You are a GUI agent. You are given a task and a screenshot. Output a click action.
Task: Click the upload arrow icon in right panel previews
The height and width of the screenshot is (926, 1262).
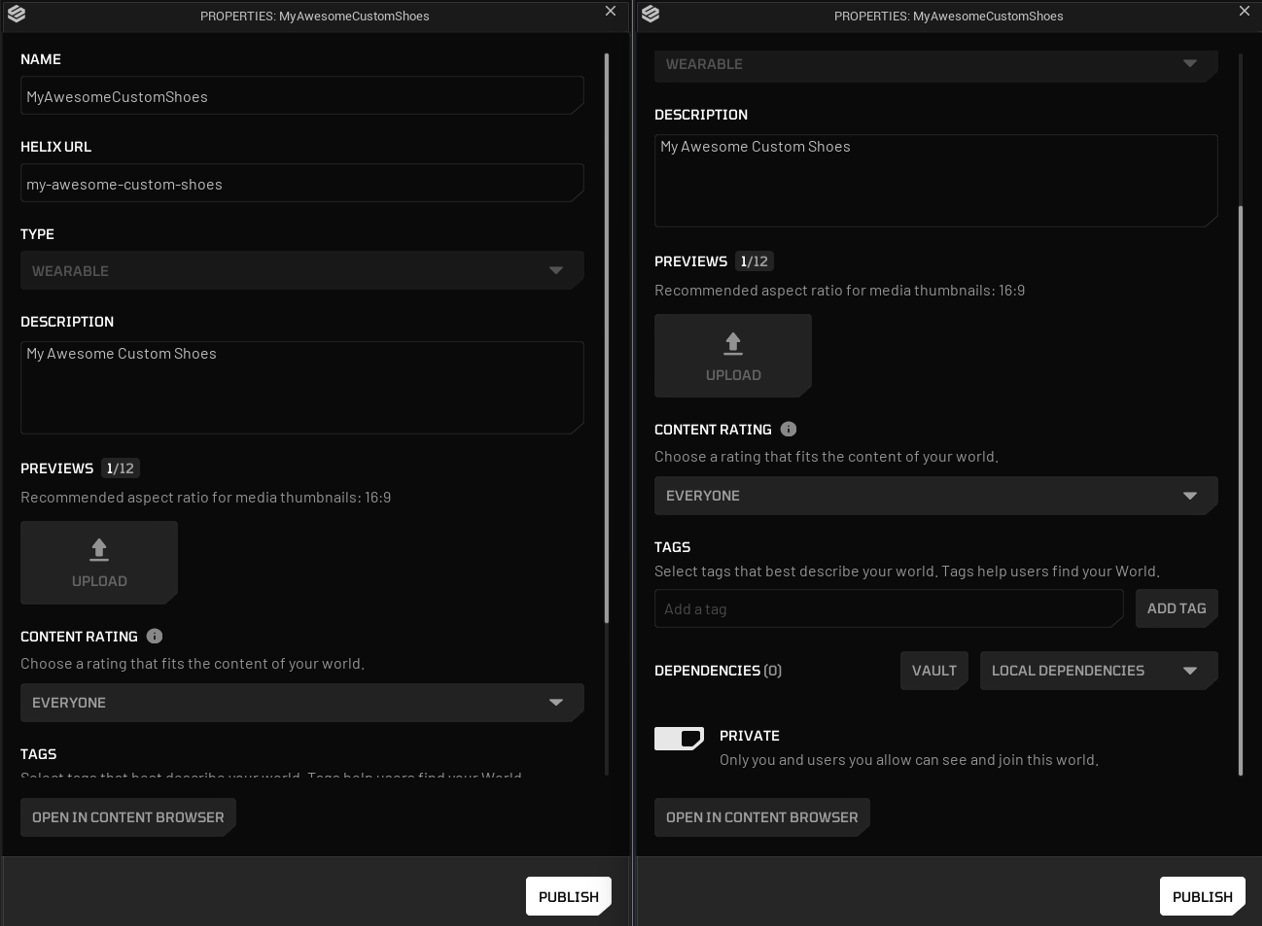[x=733, y=344]
